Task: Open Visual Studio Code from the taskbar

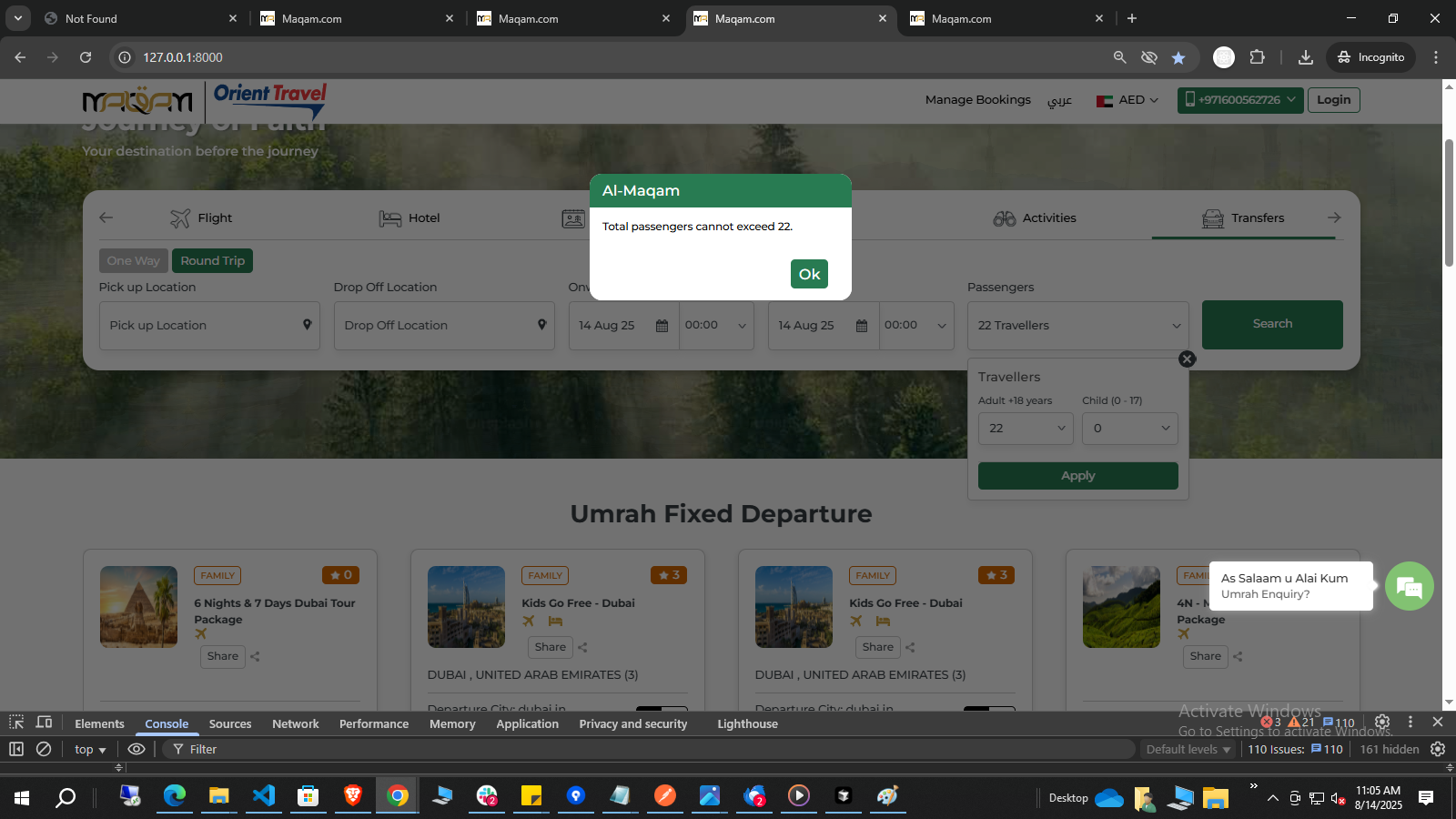Action: [263, 796]
